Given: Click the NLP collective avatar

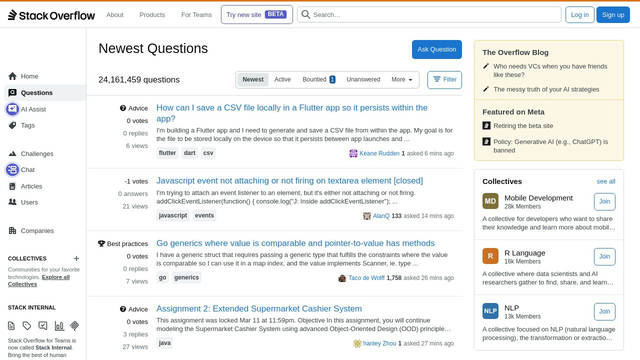Looking at the screenshot, I should [490, 311].
